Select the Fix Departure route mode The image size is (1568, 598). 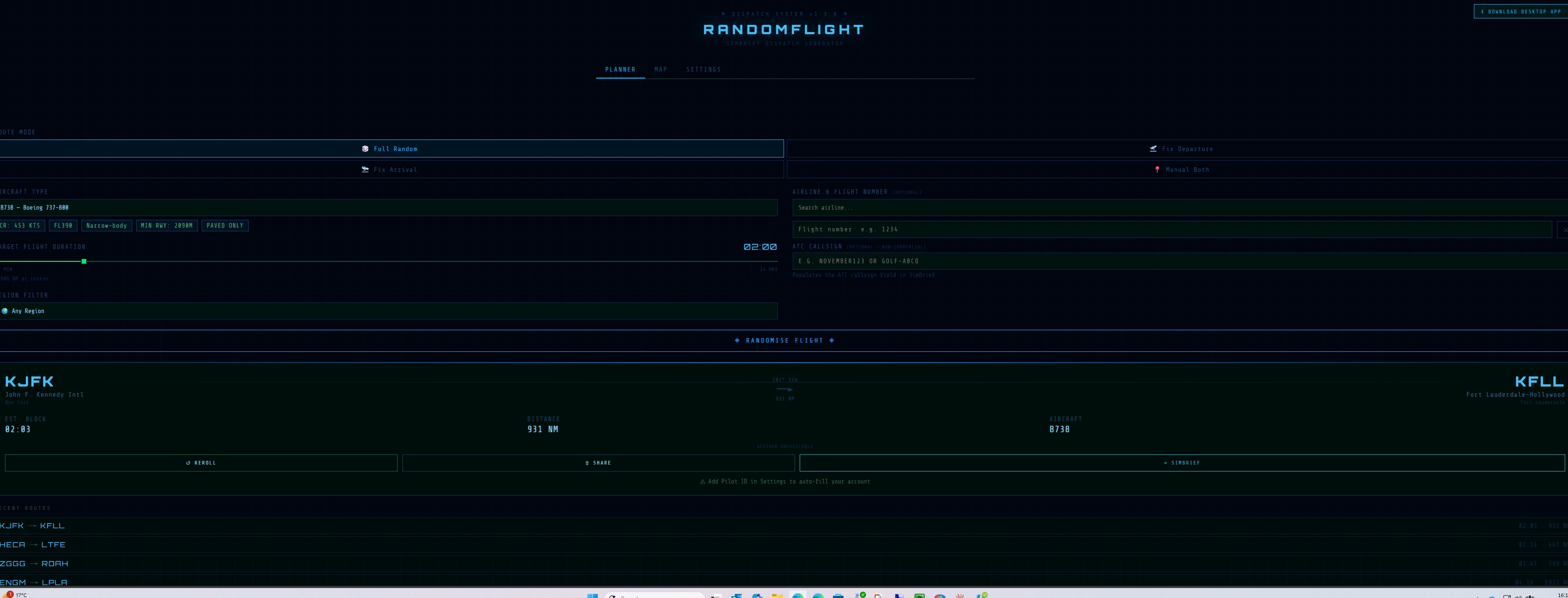[x=1177, y=149]
